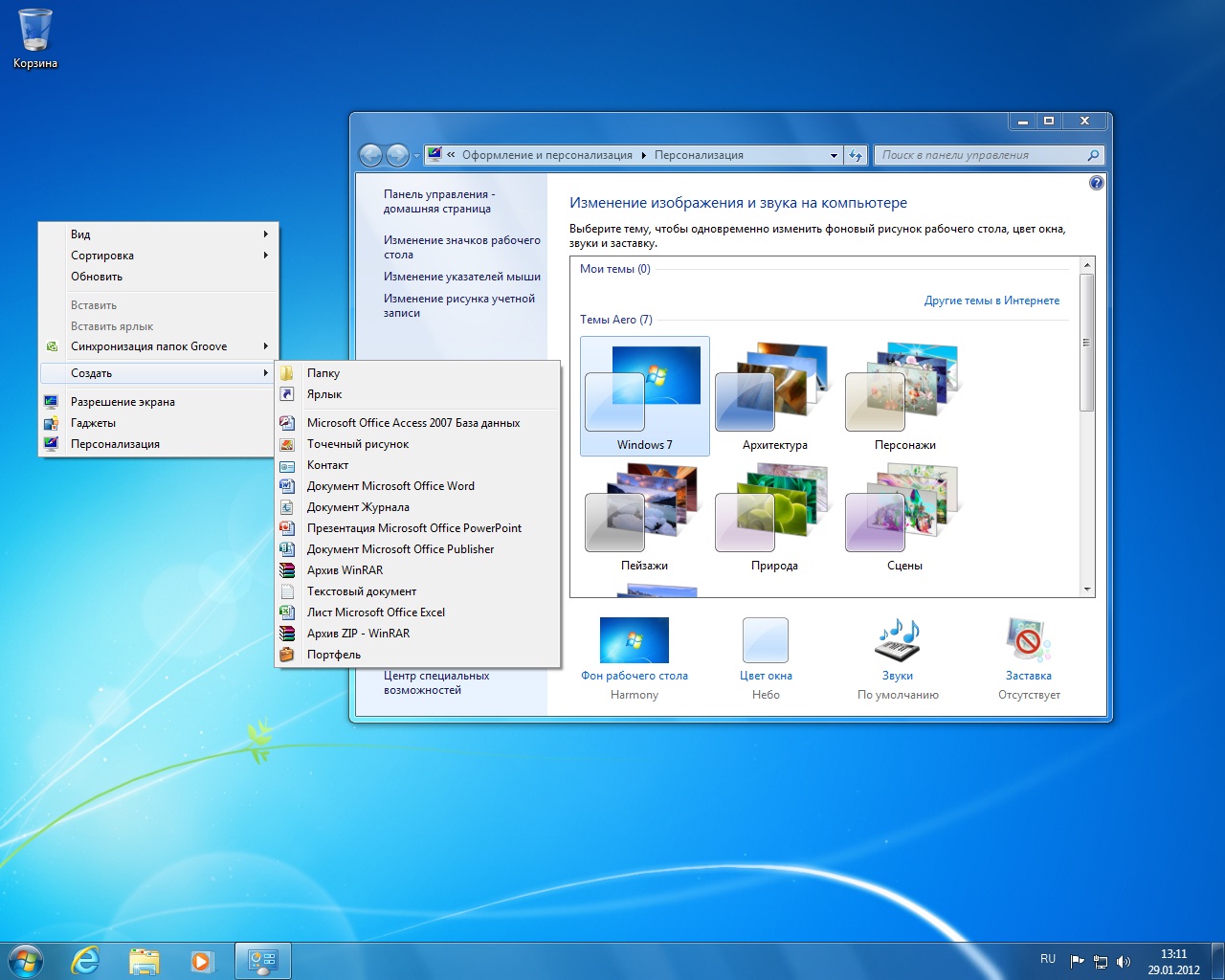1225x980 pixels.
Task: Select Текстовый документ in Create submenu
Action: 416,591
